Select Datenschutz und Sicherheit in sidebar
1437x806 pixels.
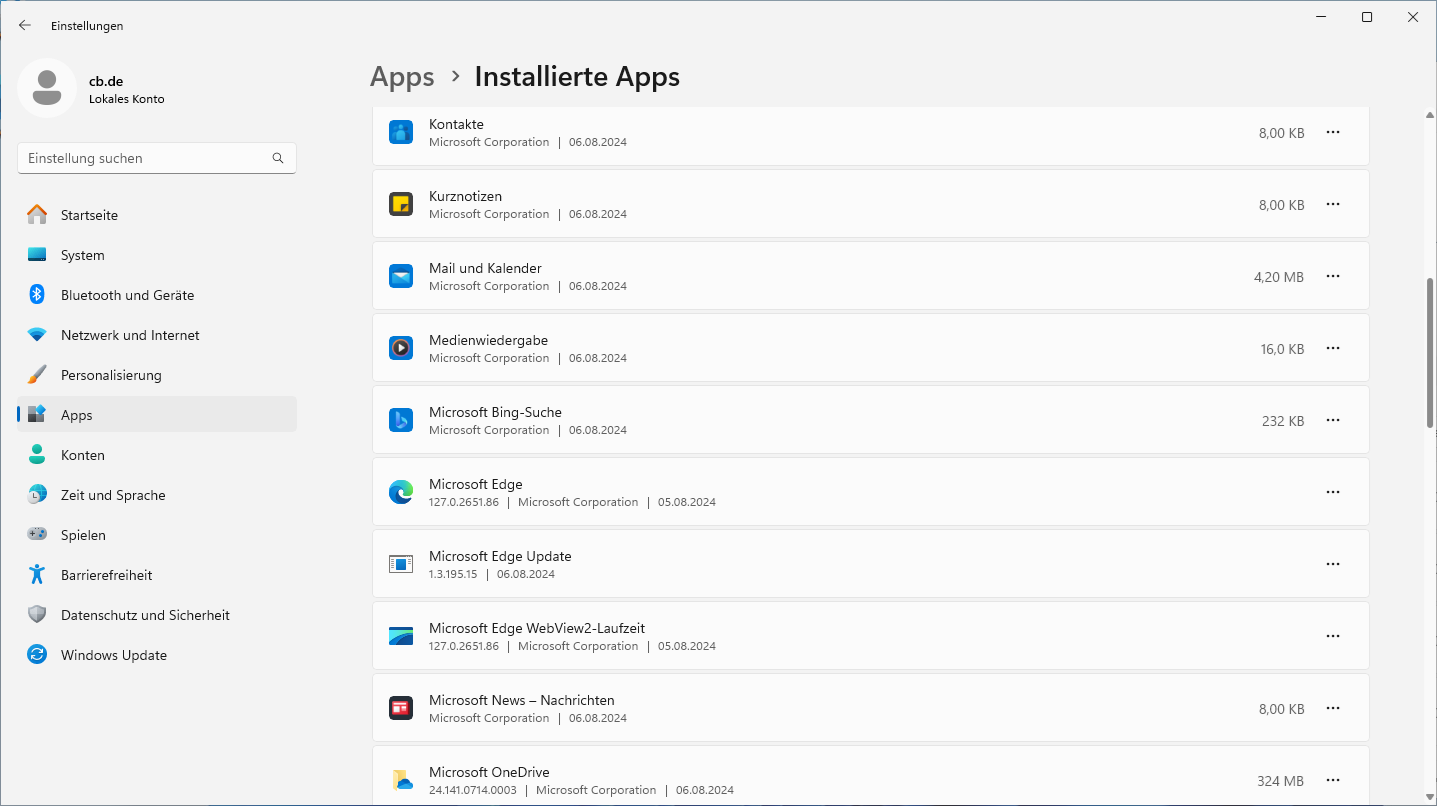point(145,615)
